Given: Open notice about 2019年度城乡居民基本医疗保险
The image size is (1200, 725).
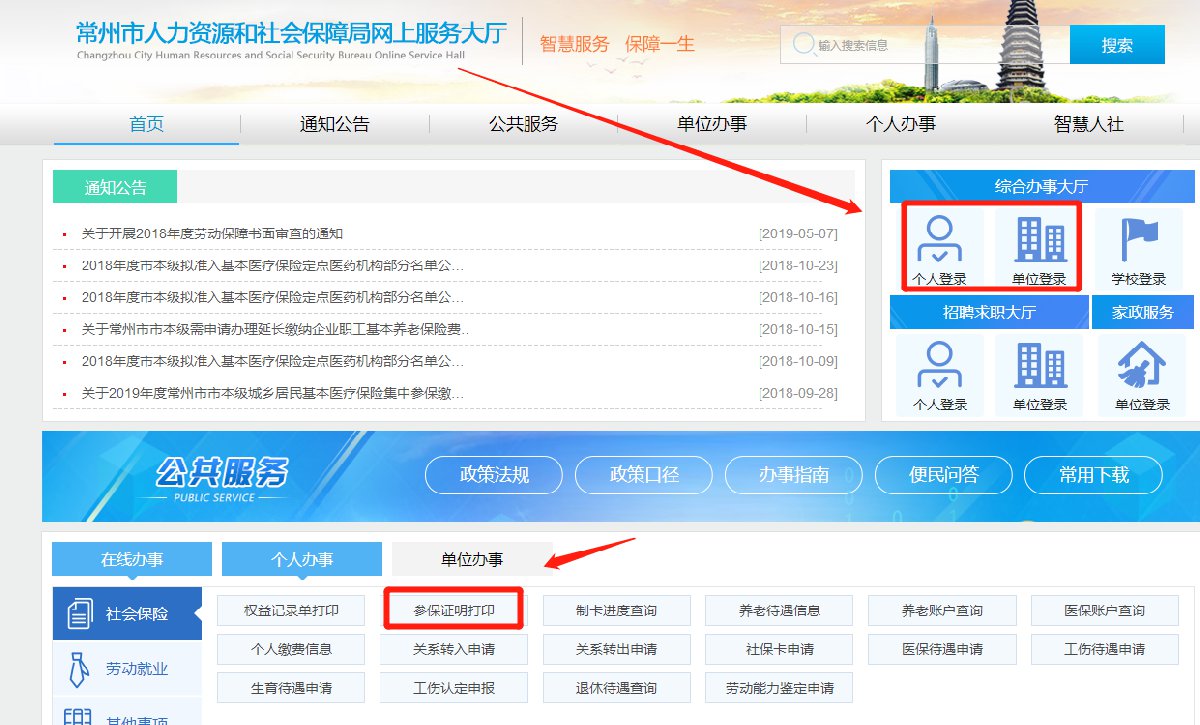Looking at the screenshot, I should click(273, 393).
